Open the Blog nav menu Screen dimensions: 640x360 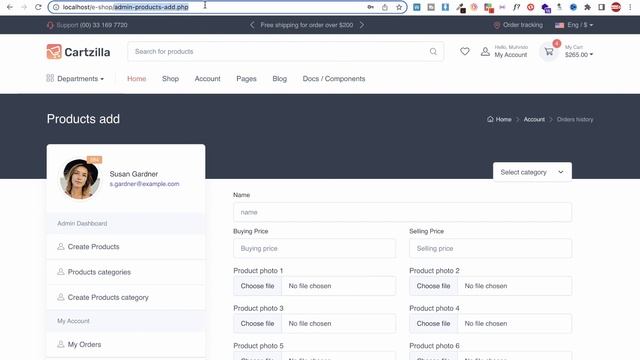pyautogui.click(x=280, y=78)
